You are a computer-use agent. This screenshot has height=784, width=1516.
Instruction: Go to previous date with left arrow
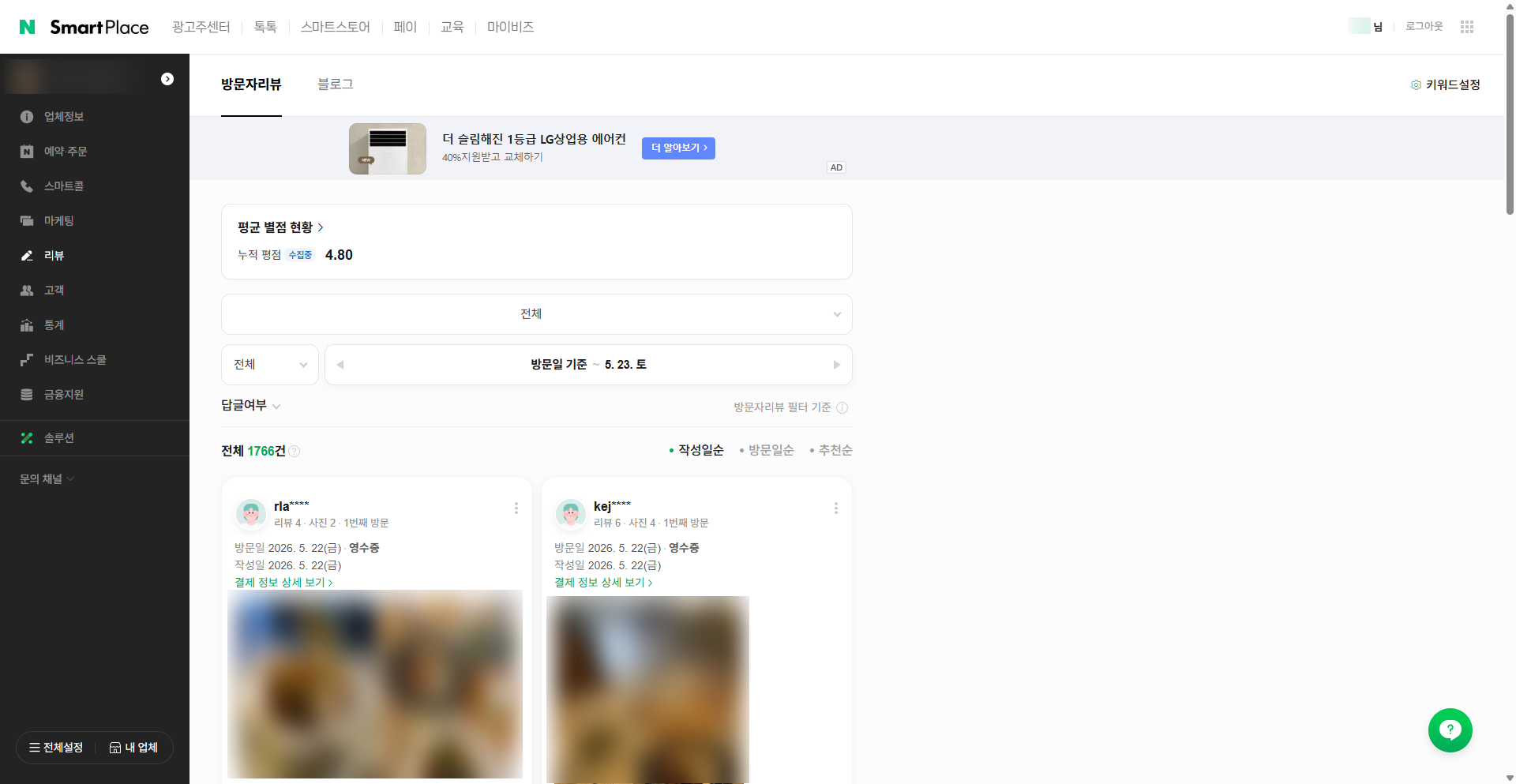340,365
